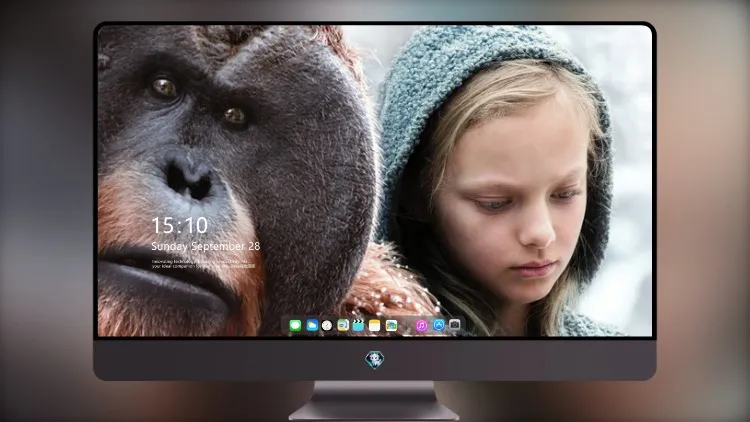Launch the pink iTunes music app

click(x=421, y=326)
